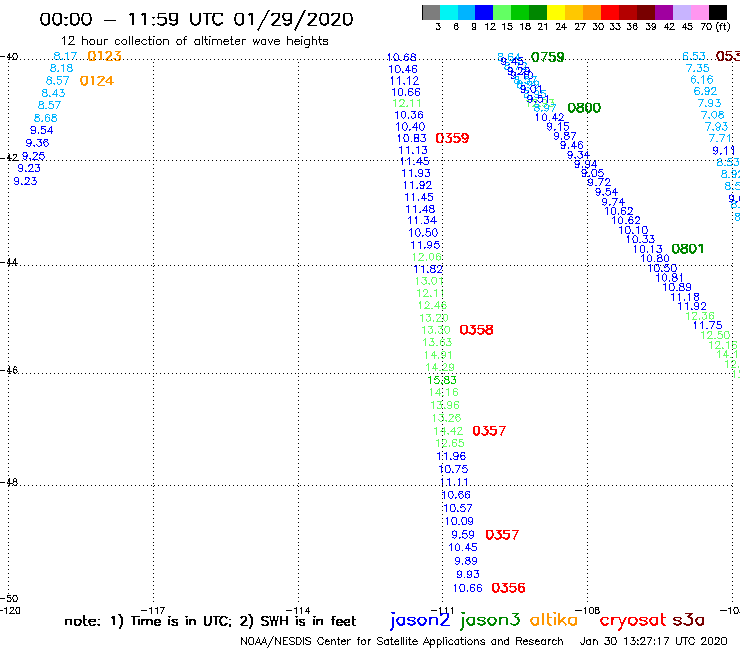The width and height of the screenshot is (740, 650).
Task: Click the timestamp 'Jan 30 13:27:17 UTC 2020'
Action: tap(653, 641)
